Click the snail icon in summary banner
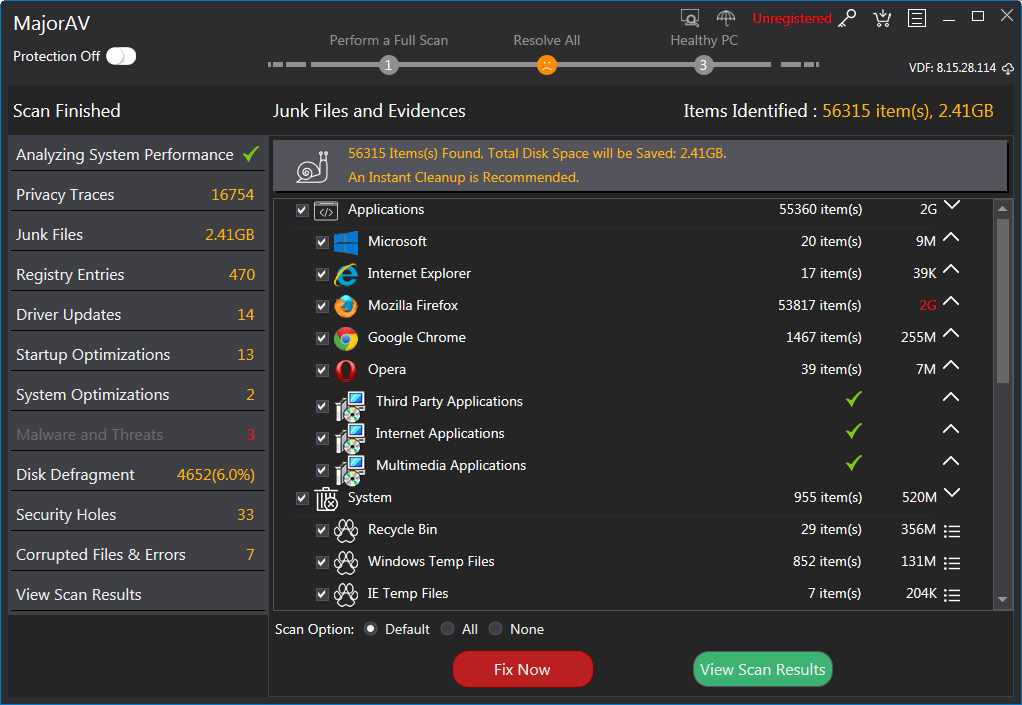 (313, 166)
